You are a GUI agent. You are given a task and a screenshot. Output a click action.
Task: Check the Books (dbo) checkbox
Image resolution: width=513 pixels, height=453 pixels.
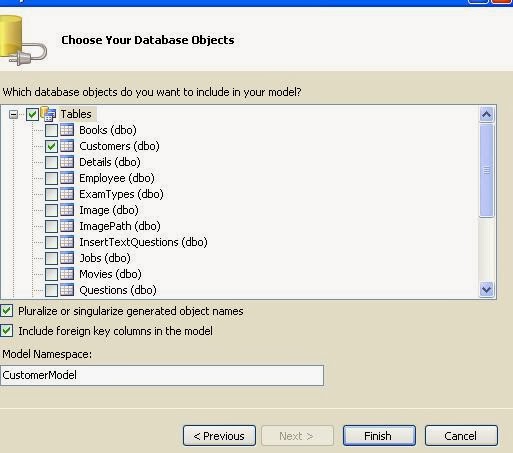51,130
